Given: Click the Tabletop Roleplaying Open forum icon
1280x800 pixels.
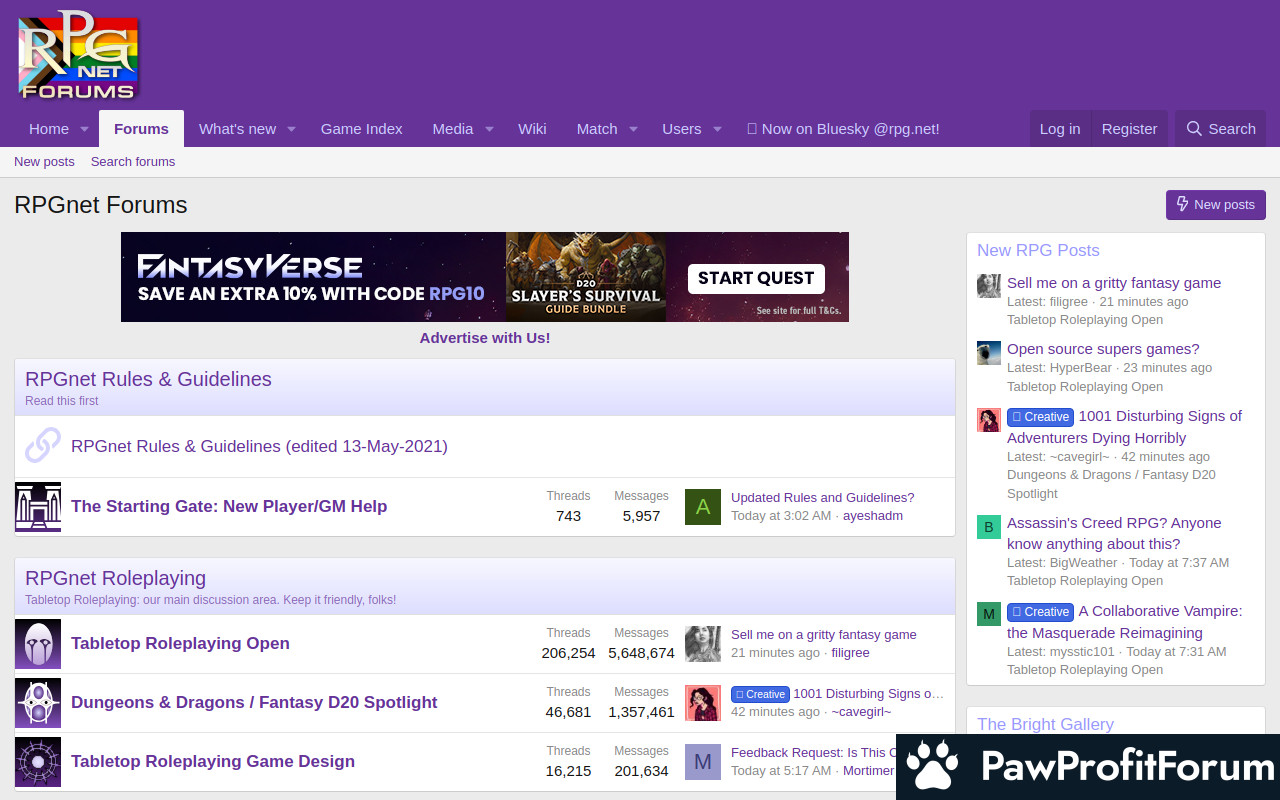Looking at the screenshot, I should tap(38, 644).
